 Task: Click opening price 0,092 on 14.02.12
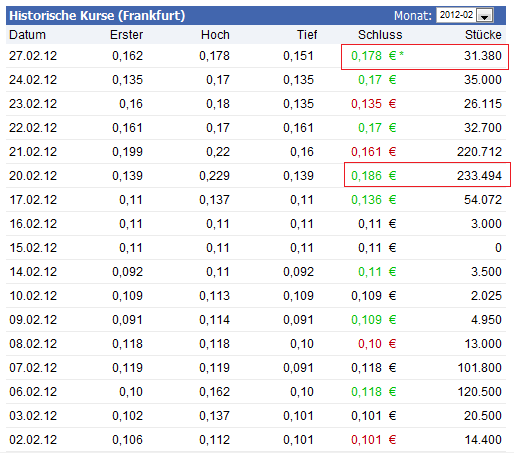(x=127, y=272)
